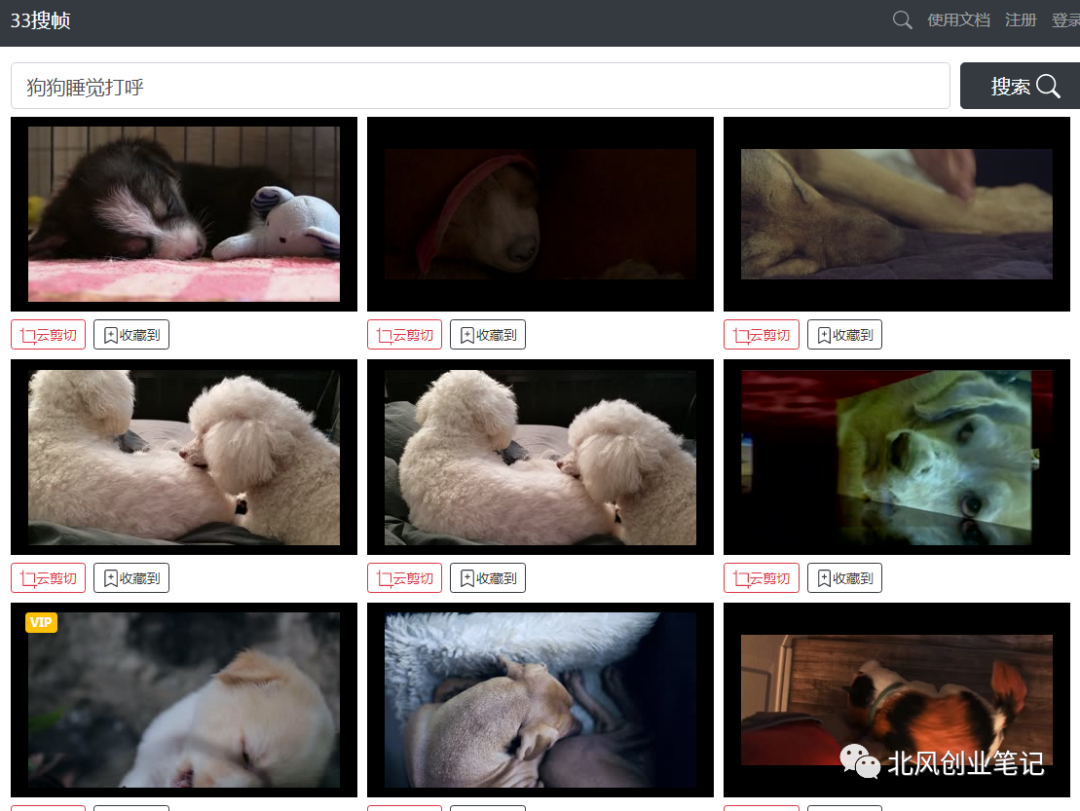
Task: Open the curled-up dog on fluffy blanket thumbnail
Action: pyautogui.click(x=540, y=700)
